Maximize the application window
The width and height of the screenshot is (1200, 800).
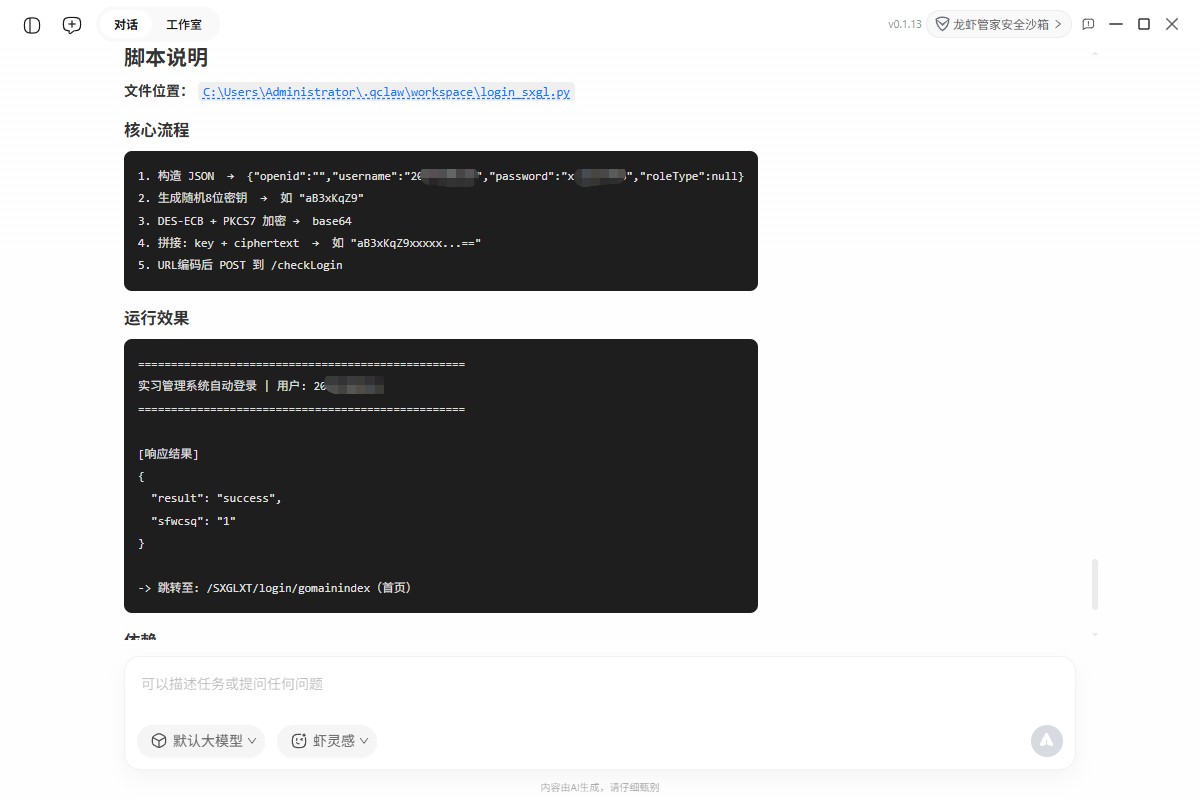coord(1144,24)
